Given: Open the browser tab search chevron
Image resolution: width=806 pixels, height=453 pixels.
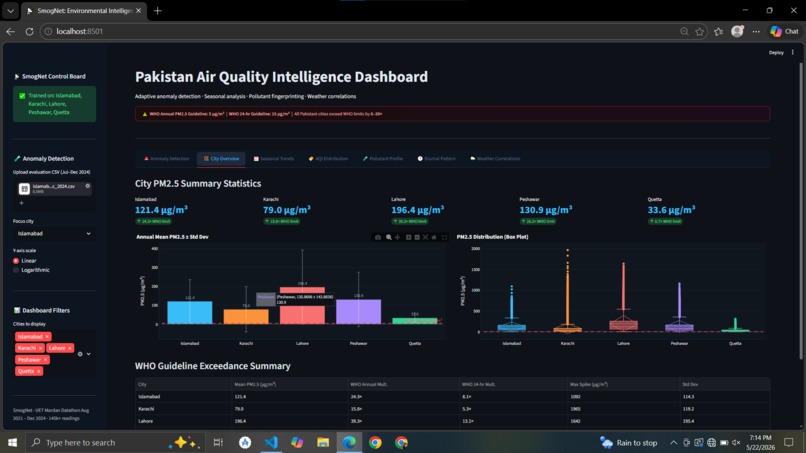Looking at the screenshot, I should click(10, 10).
